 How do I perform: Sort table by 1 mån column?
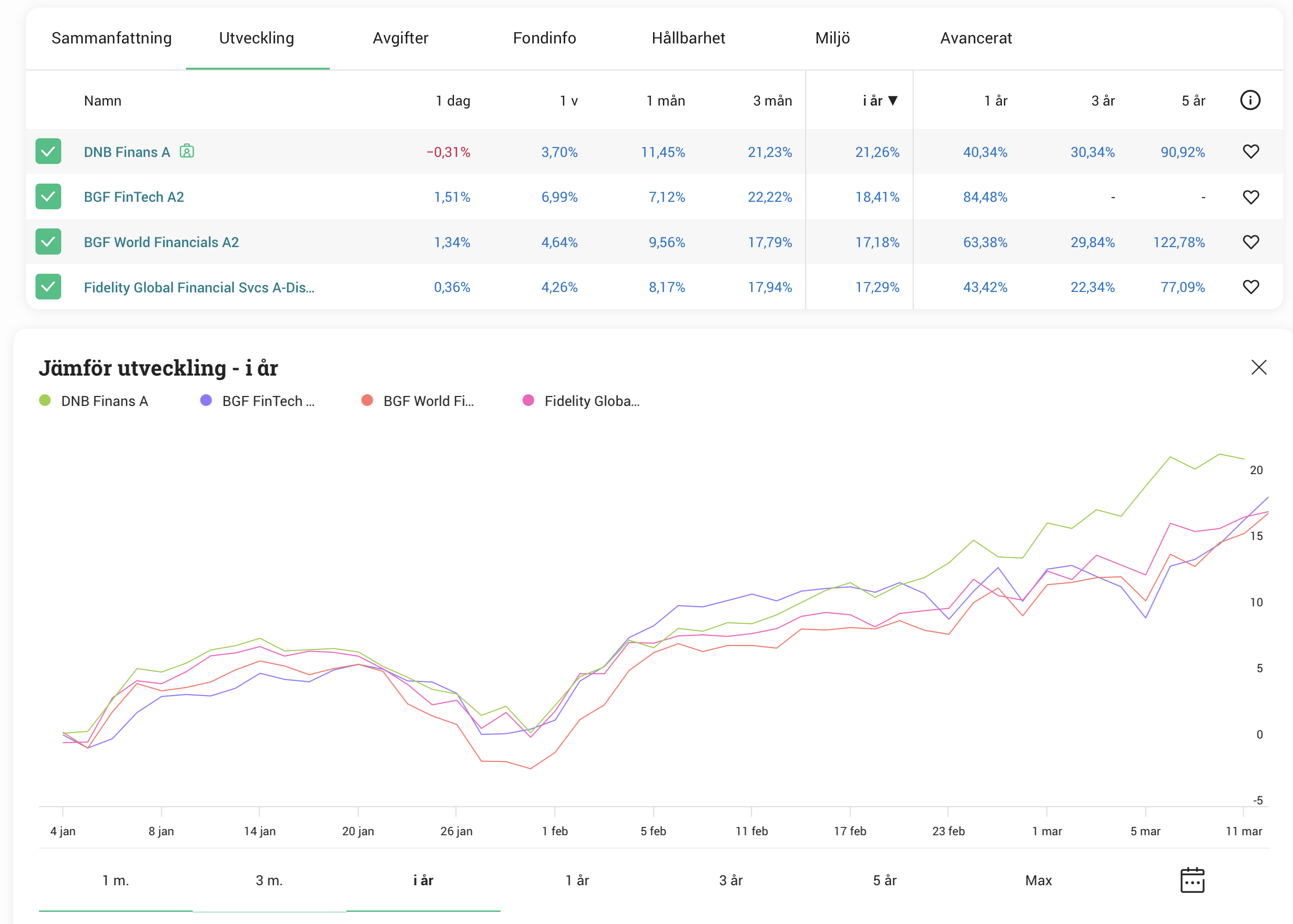(666, 101)
